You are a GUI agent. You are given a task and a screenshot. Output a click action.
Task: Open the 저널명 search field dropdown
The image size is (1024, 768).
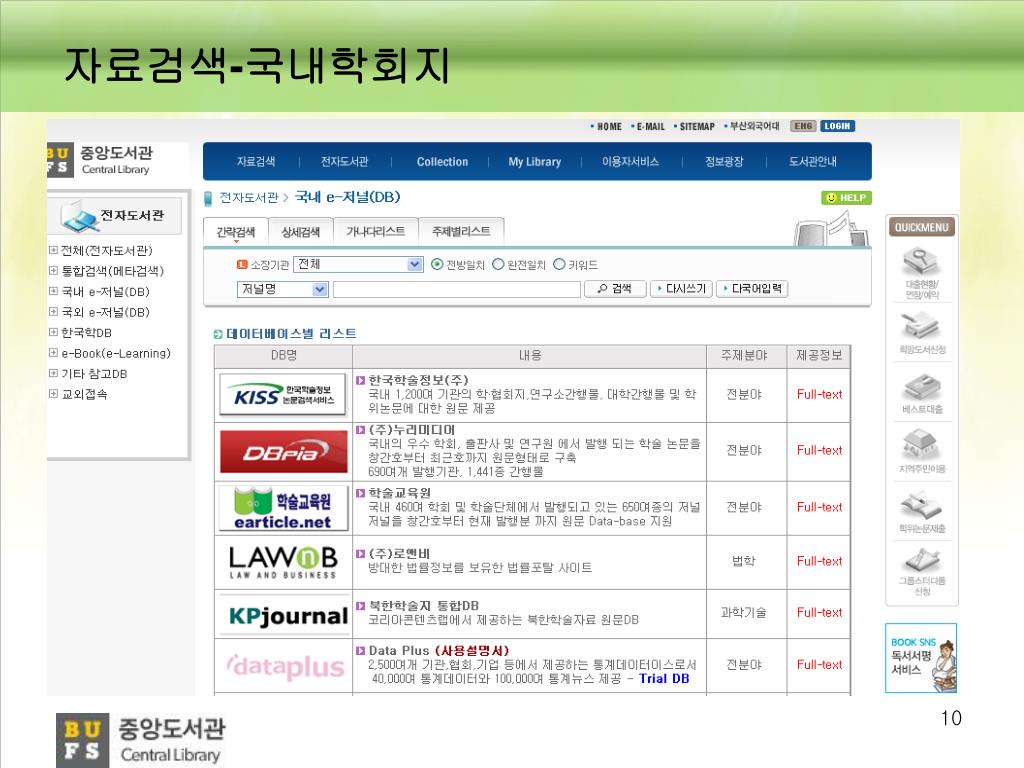click(x=282, y=289)
